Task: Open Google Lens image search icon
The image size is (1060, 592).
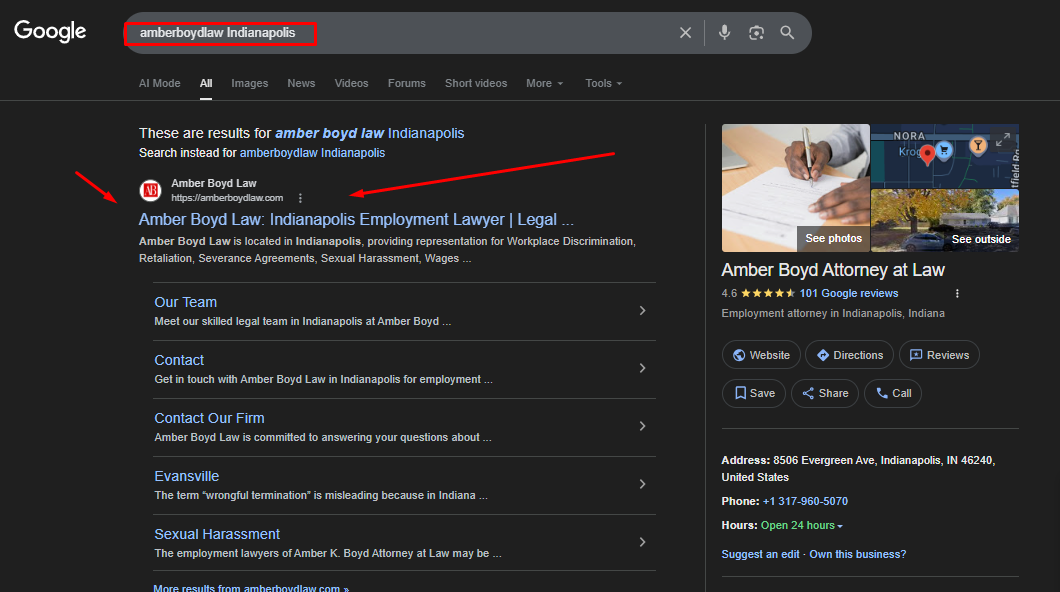Action: pos(757,33)
